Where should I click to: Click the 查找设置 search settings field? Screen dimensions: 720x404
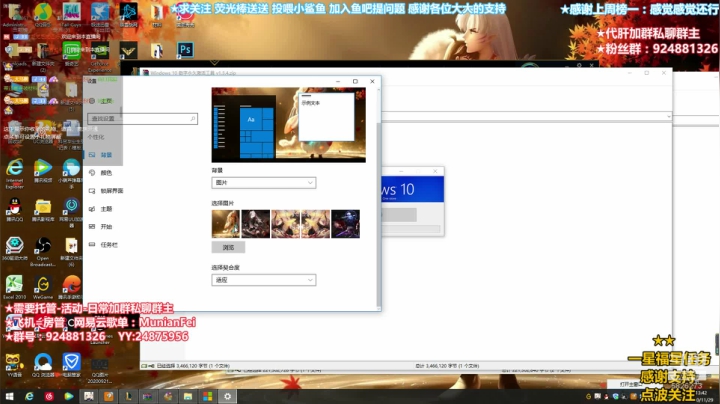click(x=142, y=118)
